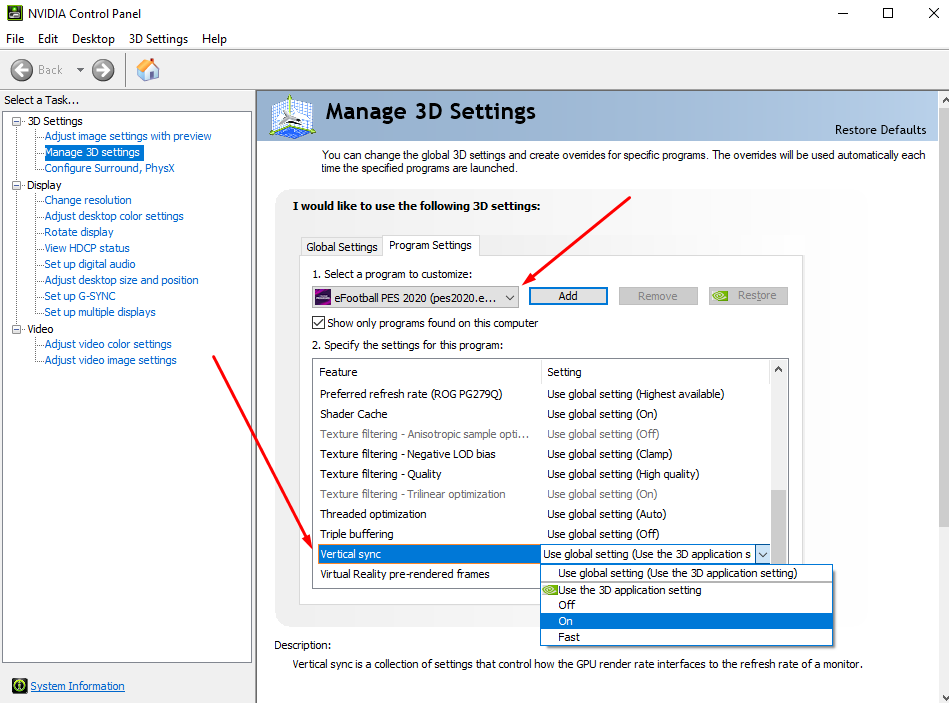This screenshot has height=703, width=949.
Task: Go to the Home icon in toolbar
Action: pyautogui.click(x=148, y=70)
